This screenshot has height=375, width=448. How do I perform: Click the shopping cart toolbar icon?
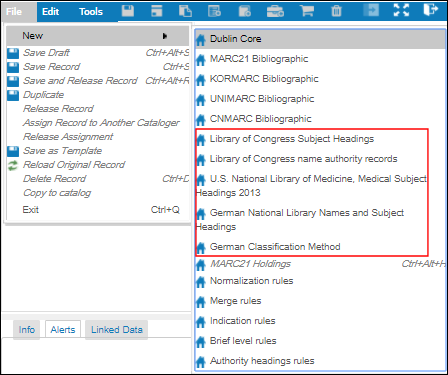coord(307,11)
